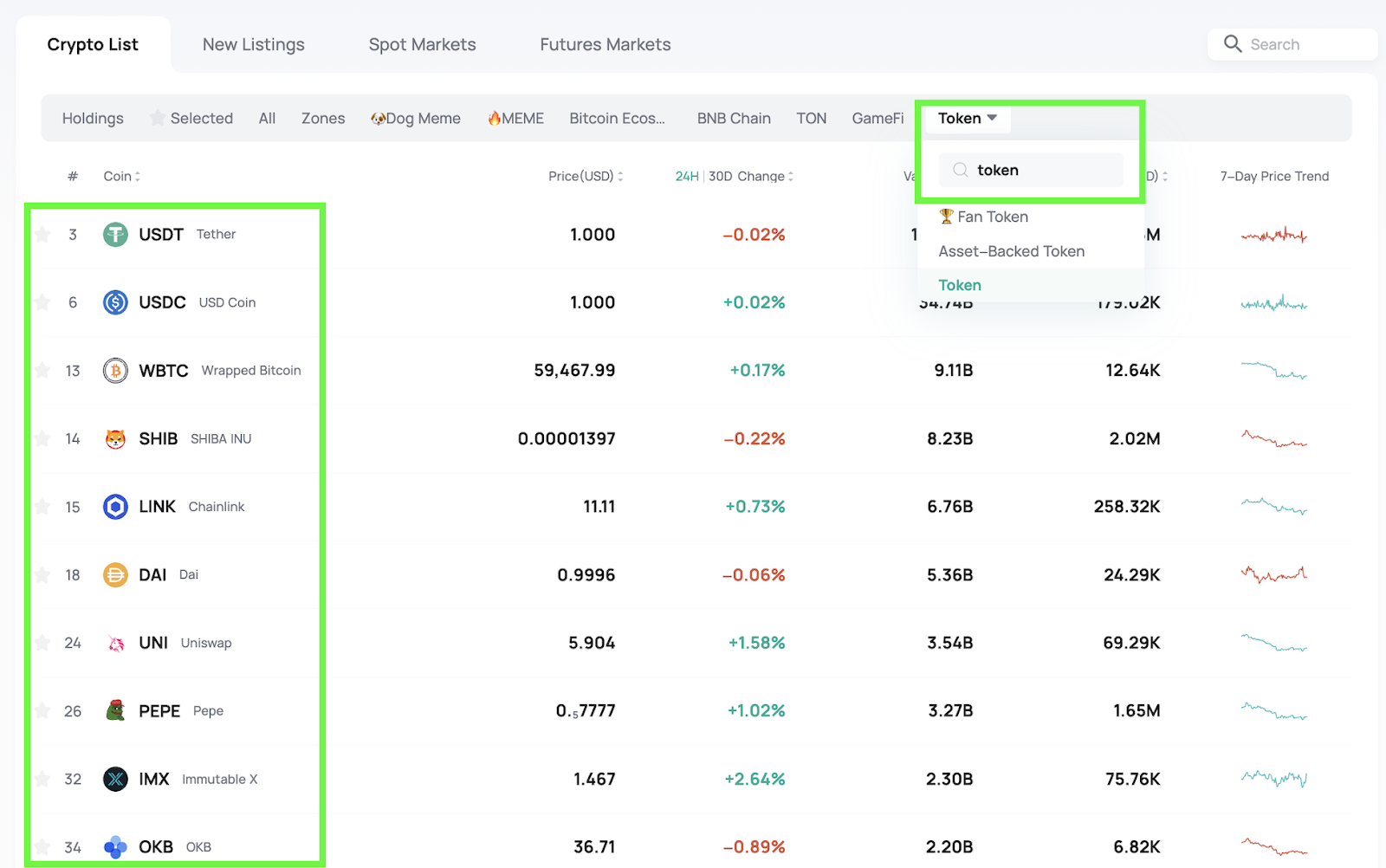
Task: Favorite USDT with its star
Action: click(x=42, y=234)
